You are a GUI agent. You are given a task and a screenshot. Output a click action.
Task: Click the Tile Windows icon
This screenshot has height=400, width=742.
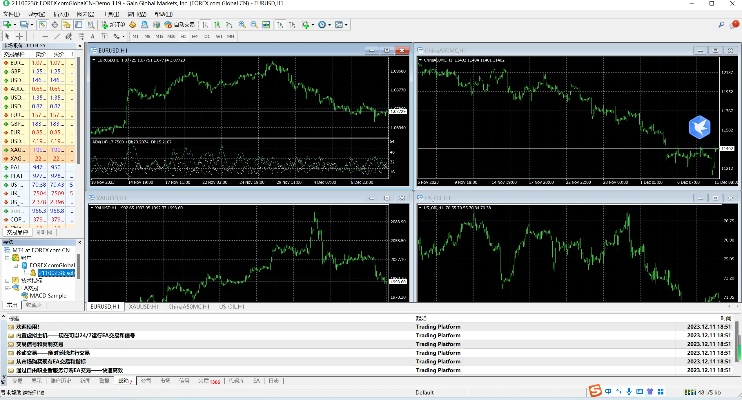pyautogui.click(x=268, y=24)
